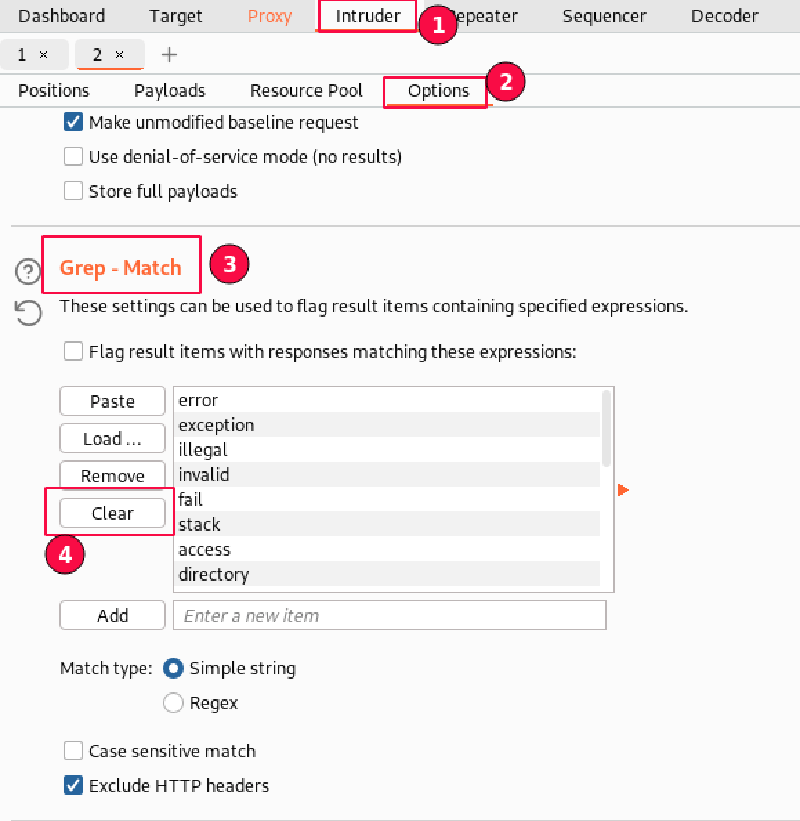Toggle Case sensitive match checkbox
Screen dimensions: 800x821
(73, 751)
